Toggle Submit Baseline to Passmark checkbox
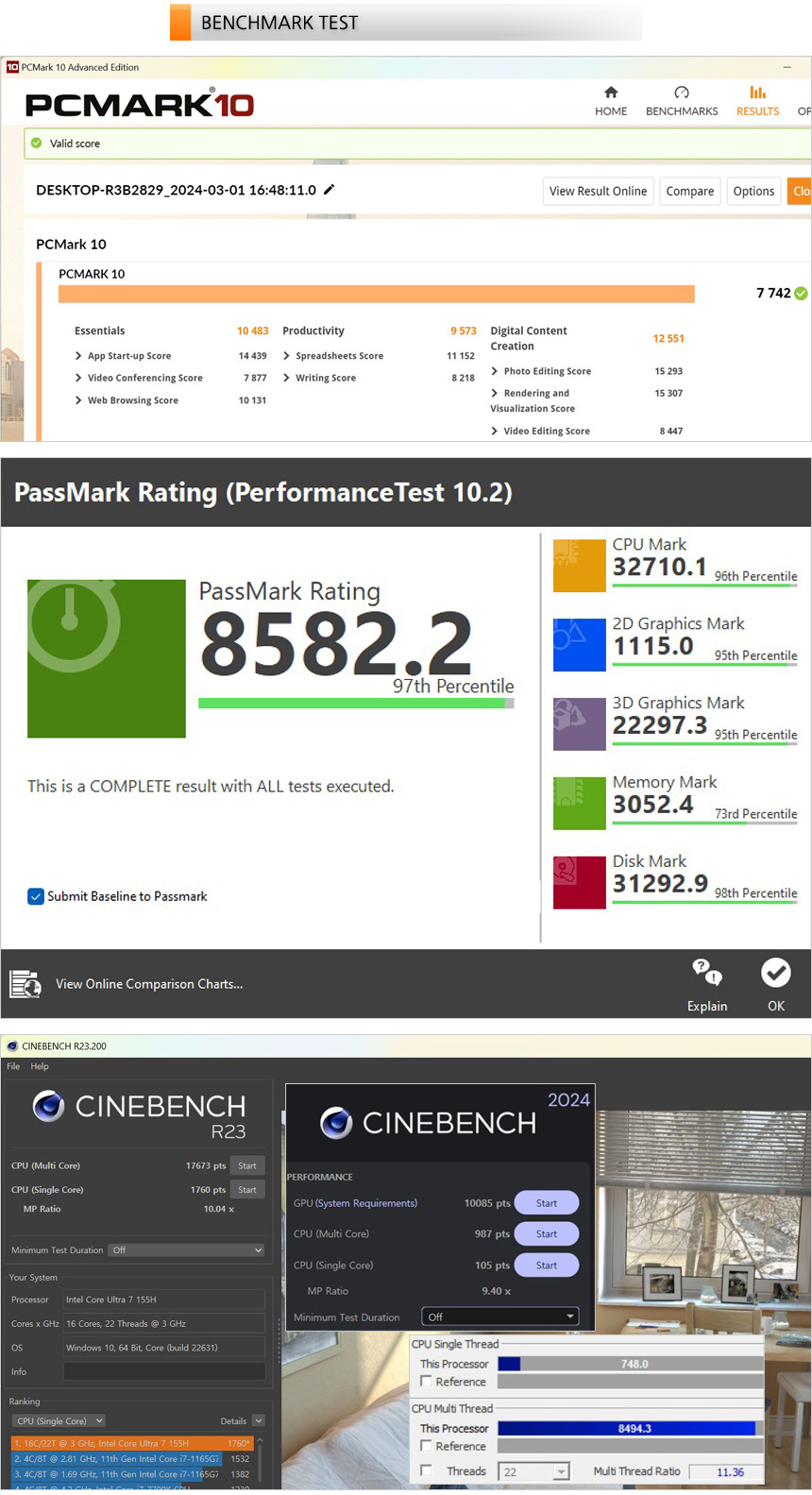Viewport: 812px width, 1495px height. click(x=36, y=896)
